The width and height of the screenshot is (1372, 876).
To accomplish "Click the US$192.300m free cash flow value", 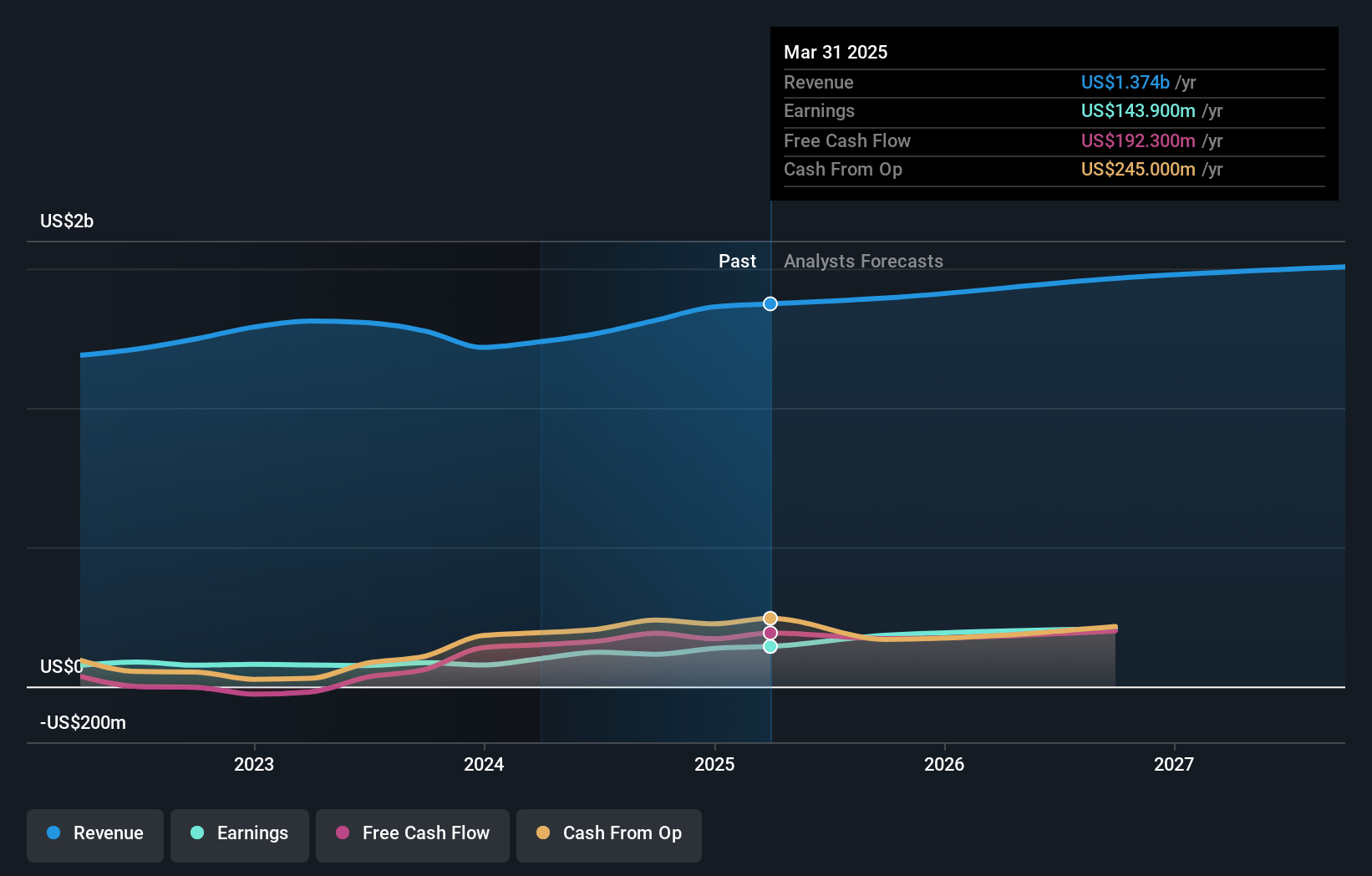I will pos(1138,140).
